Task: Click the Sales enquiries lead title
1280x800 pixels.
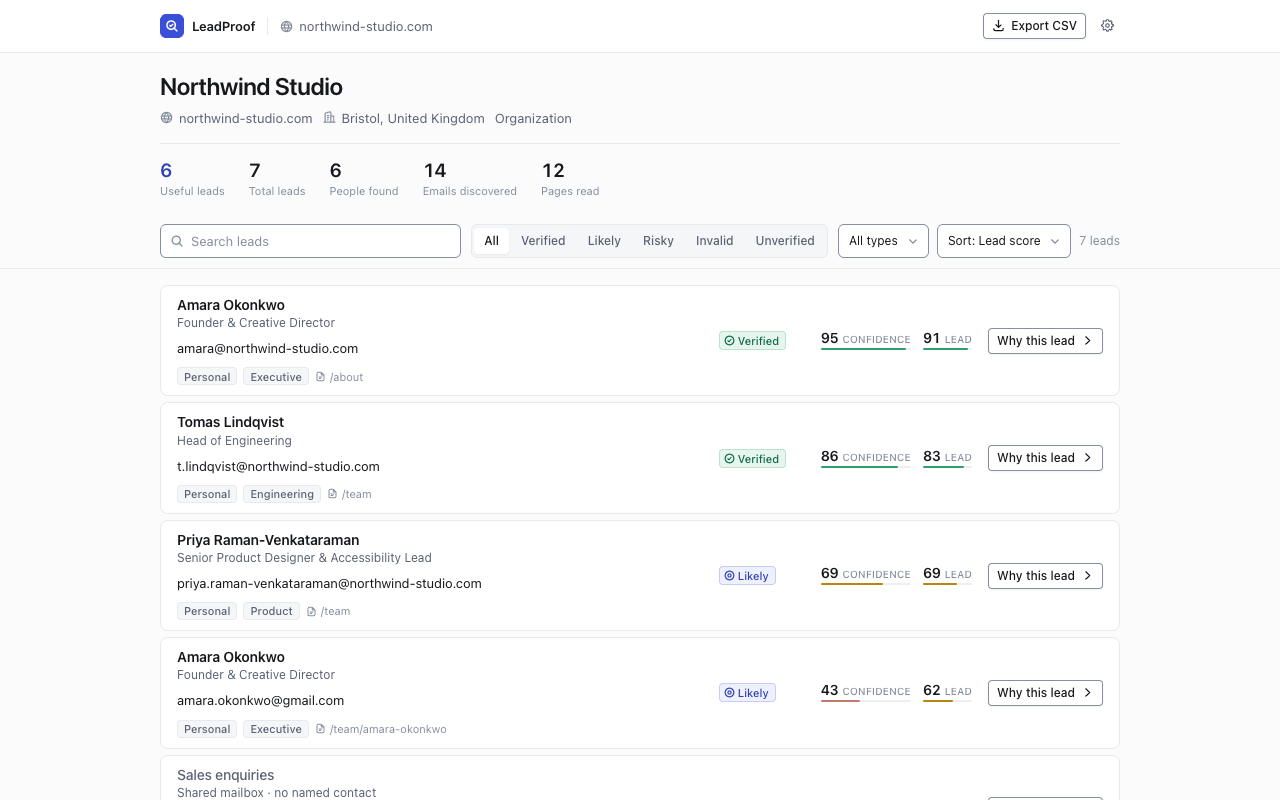Action: 225,775
